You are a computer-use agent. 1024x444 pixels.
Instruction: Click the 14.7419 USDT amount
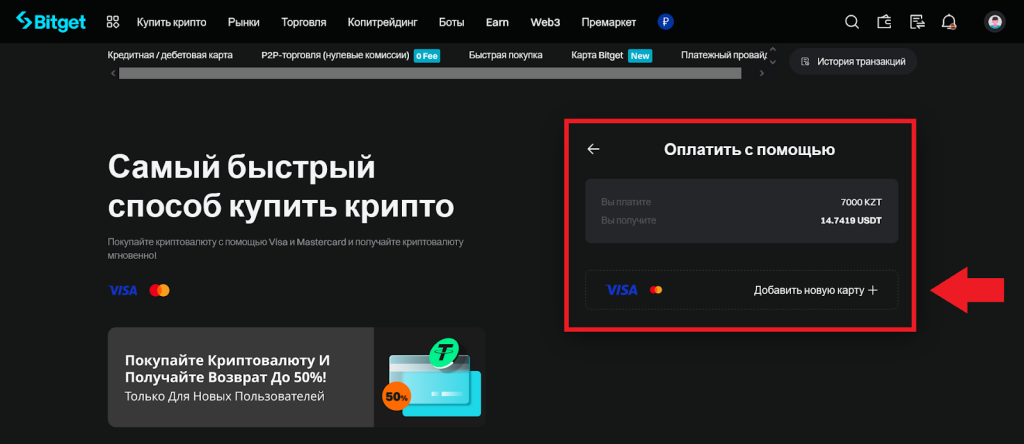tap(851, 221)
